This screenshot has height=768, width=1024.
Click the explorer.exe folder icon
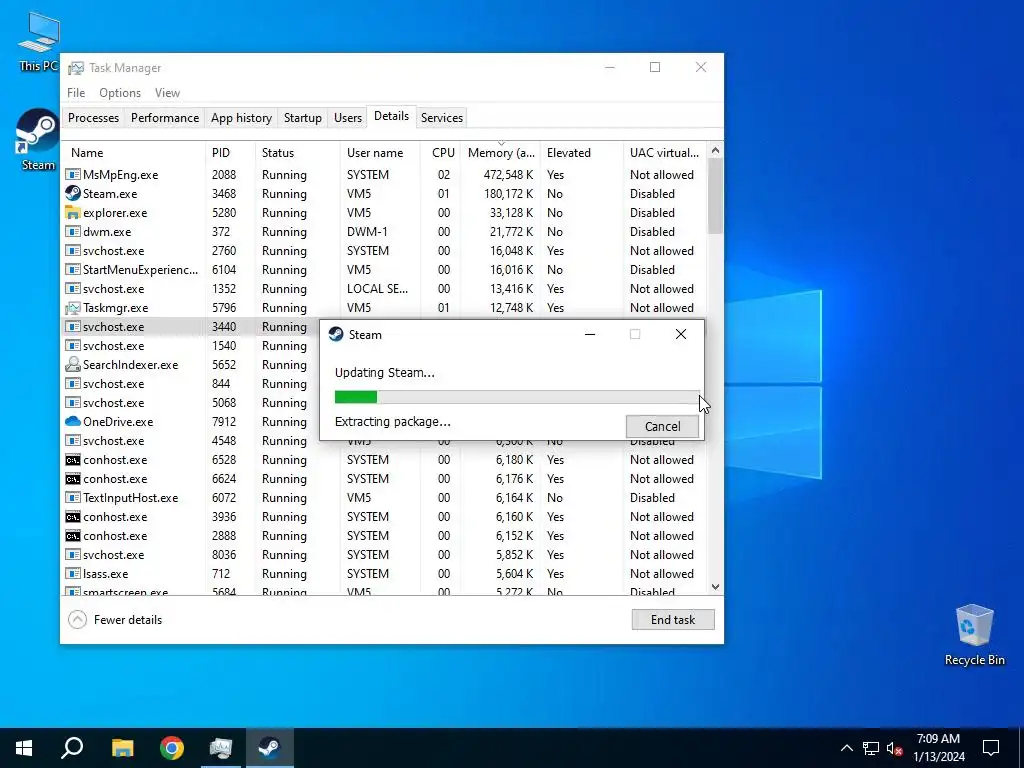(72, 212)
